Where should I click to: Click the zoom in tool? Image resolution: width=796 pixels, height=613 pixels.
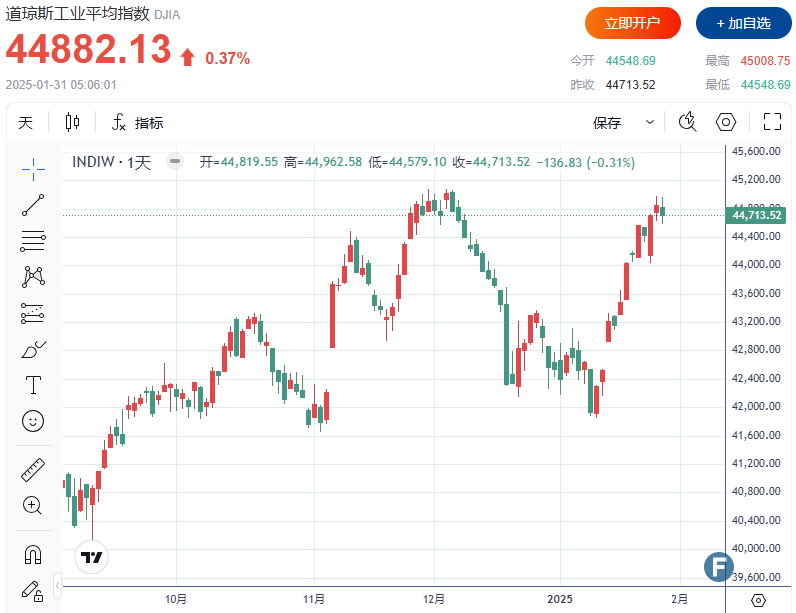point(33,505)
